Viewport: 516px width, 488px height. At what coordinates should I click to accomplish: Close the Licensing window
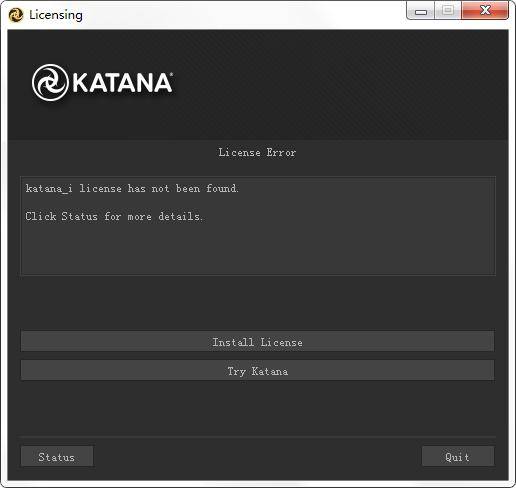[485, 11]
